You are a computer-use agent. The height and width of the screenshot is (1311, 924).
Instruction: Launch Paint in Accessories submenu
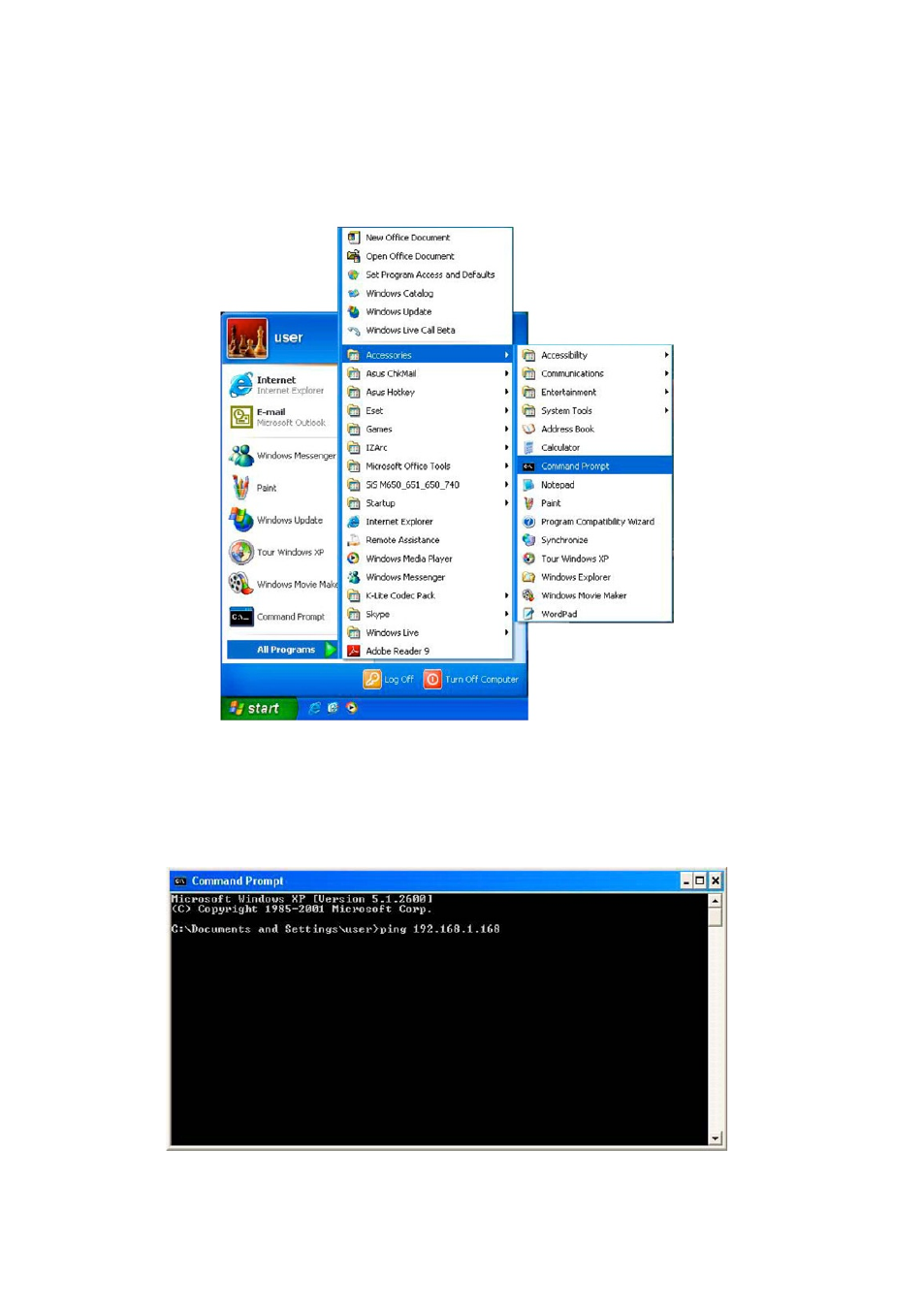[595, 503]
